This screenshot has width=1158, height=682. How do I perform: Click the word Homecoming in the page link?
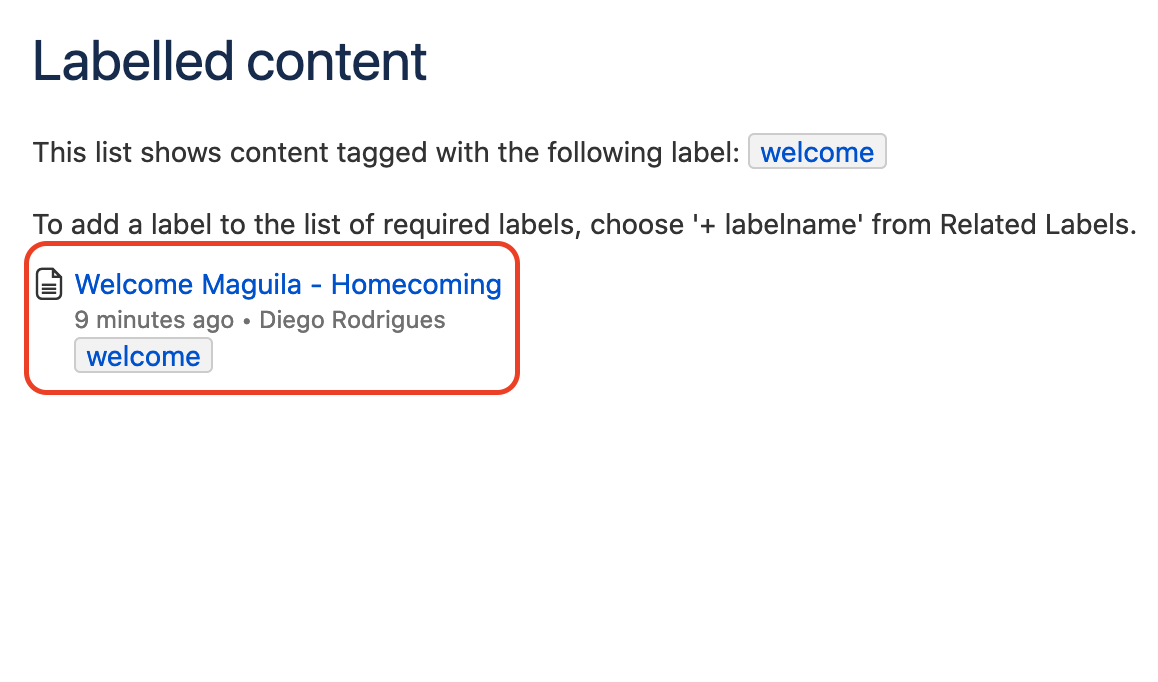[417, 284]
